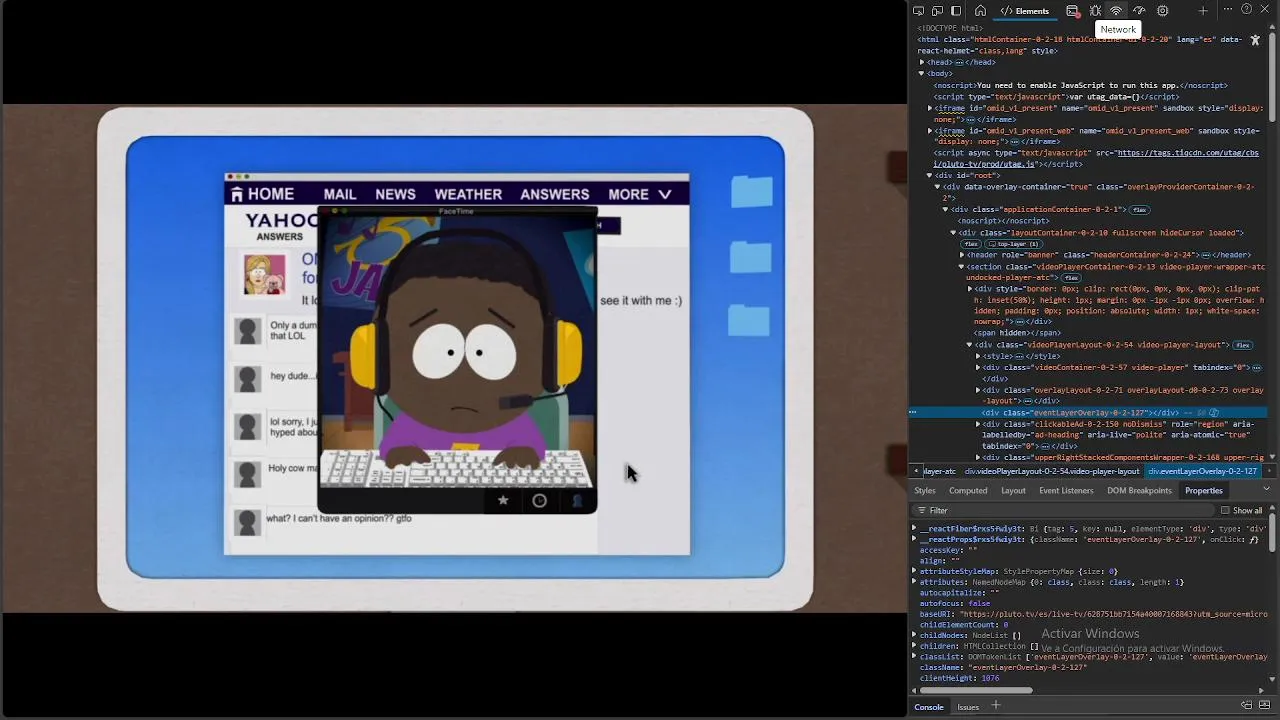Click the clock icon in FaceTime video
This screenshot has height=720, width=1280.
(539, 500)
